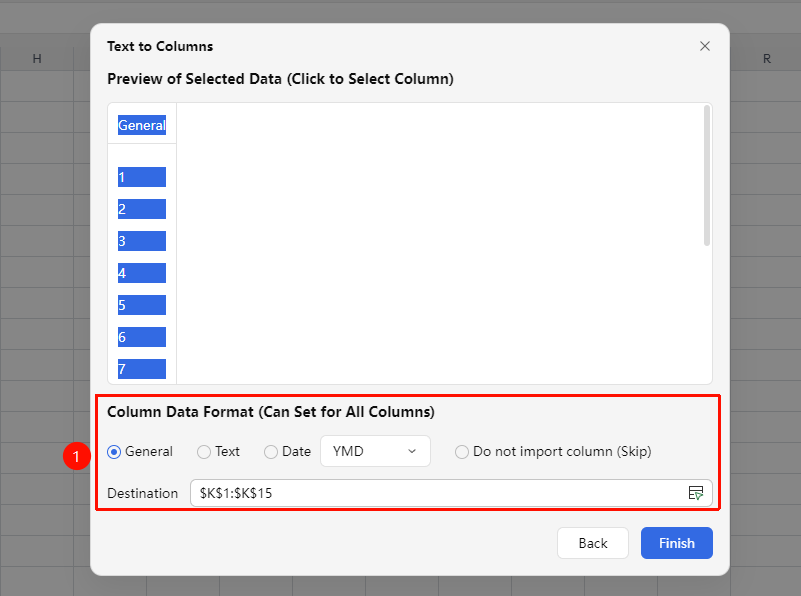This screenshot has width=801, height=596.
Task: Select column R header in the spreadsheet
Action: pyautogui.click(x=766, y=59)
